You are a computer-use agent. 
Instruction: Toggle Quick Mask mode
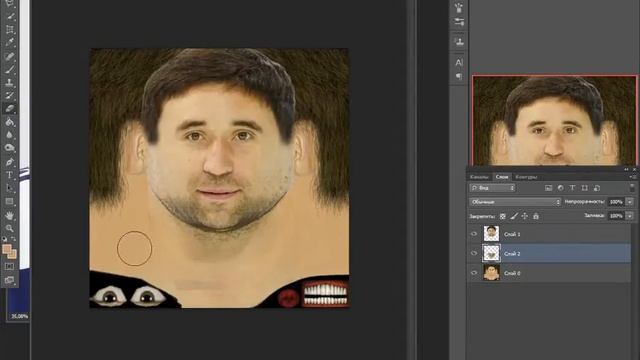10,267
